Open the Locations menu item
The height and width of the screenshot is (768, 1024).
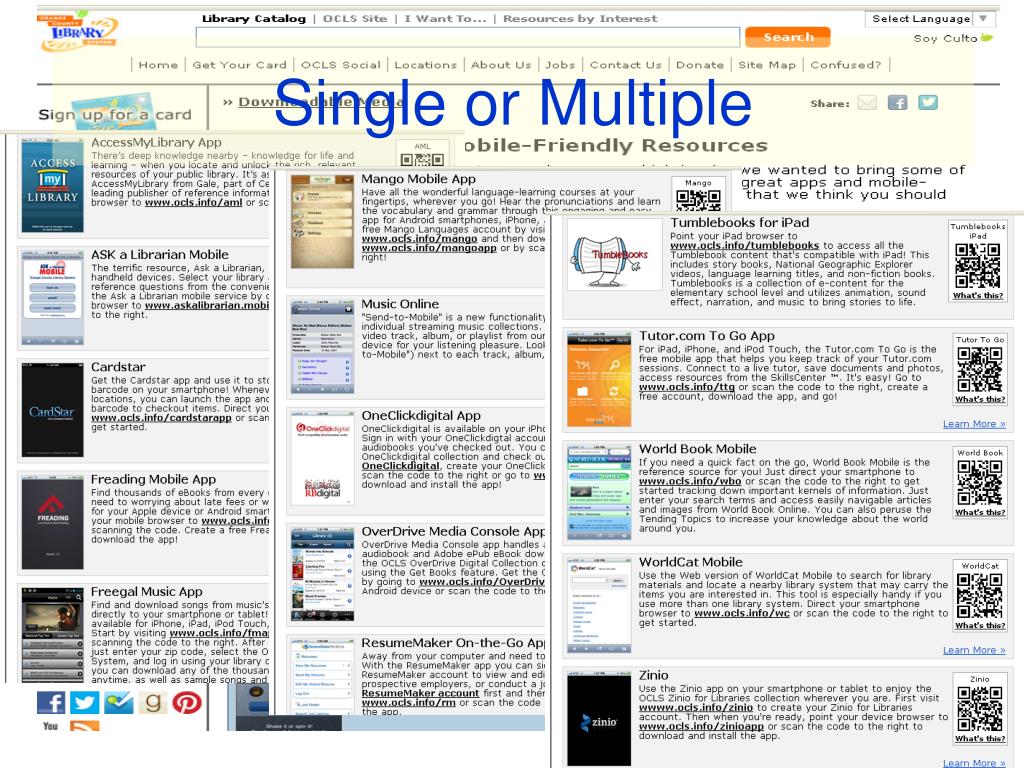point(425,65)
